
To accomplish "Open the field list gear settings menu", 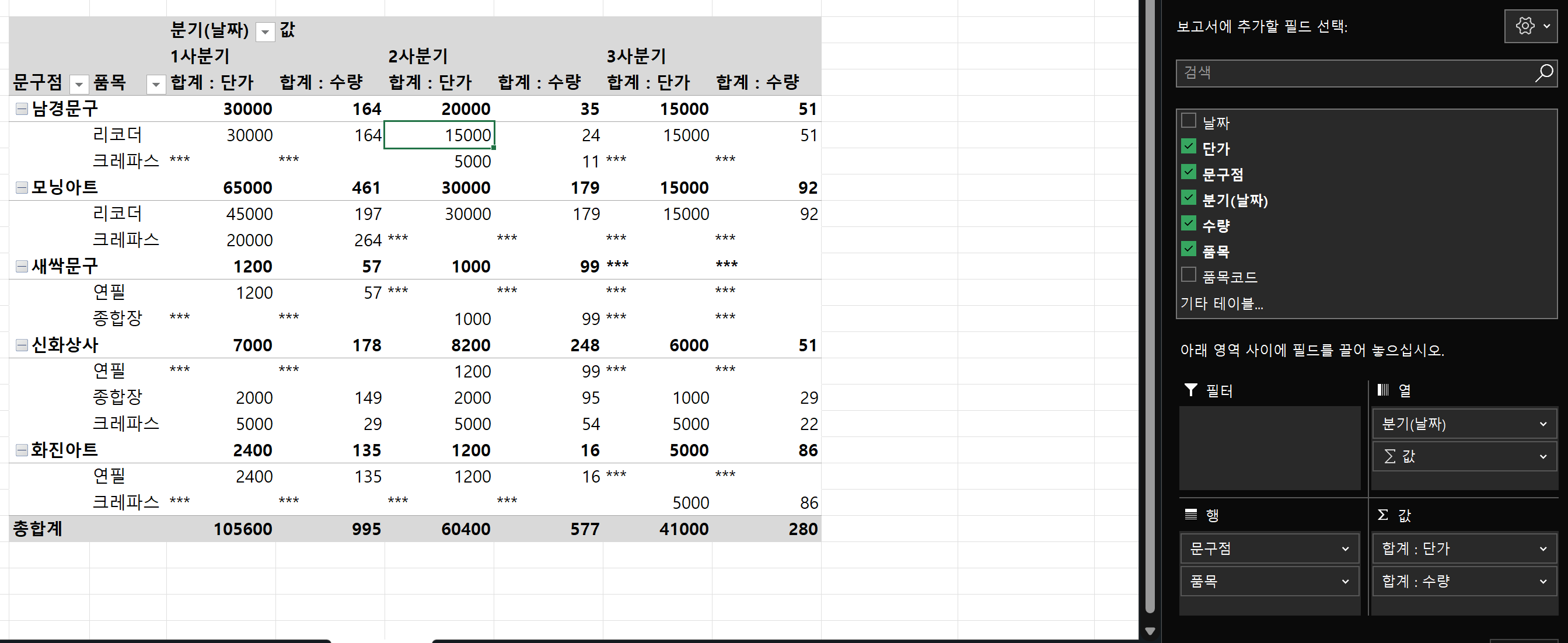I will (x=1530, y=26).
